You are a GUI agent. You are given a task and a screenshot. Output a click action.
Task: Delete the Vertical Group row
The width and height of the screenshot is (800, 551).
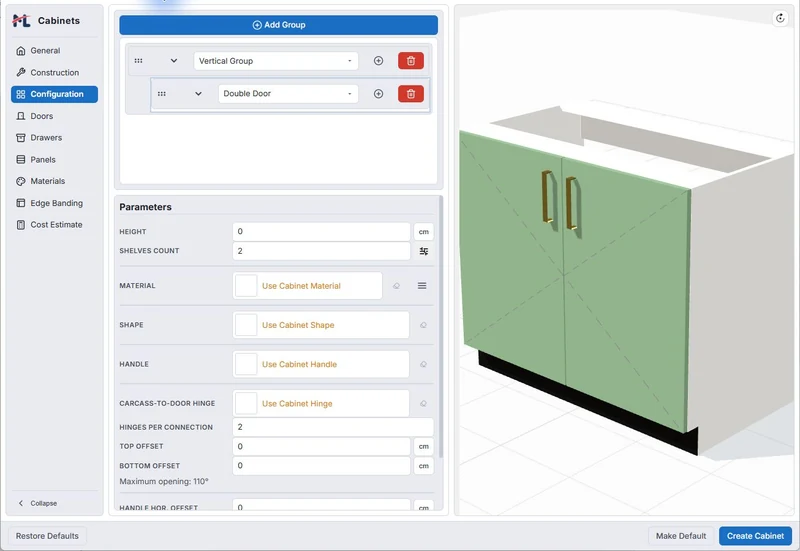click(x=411, y=61)
